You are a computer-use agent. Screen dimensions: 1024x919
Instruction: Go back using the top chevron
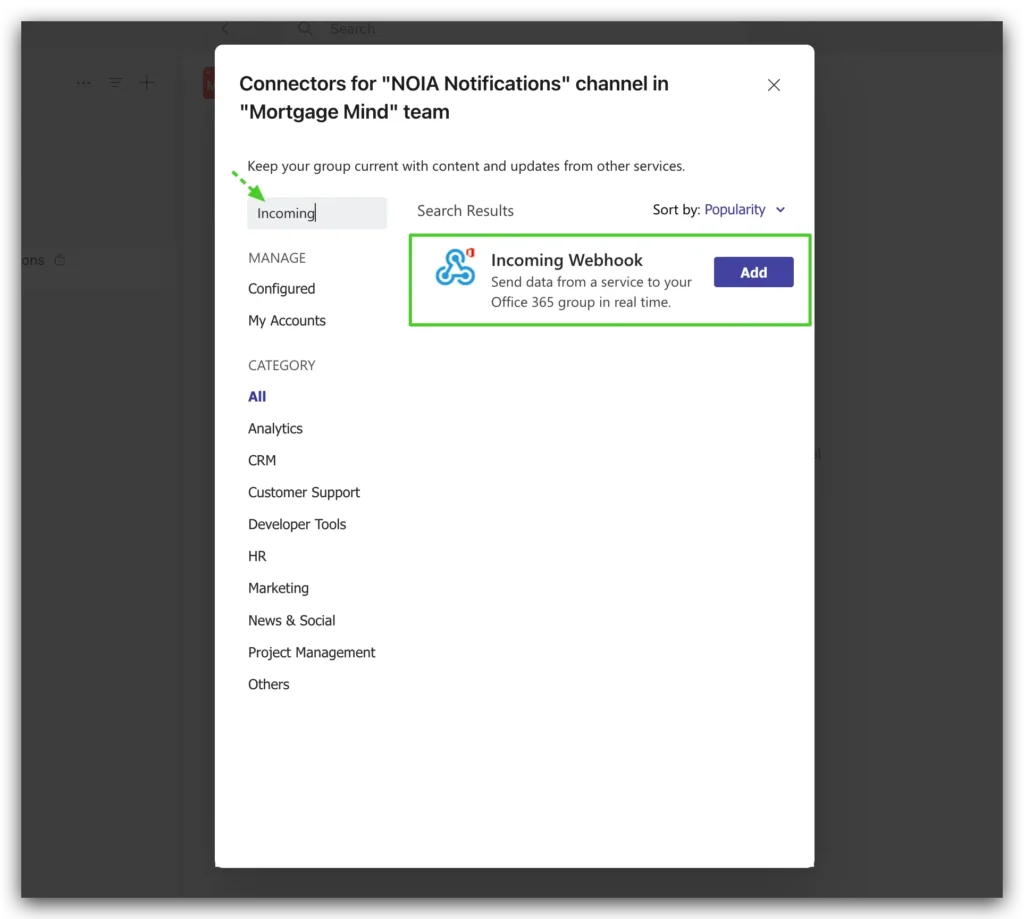pos(226,29)
